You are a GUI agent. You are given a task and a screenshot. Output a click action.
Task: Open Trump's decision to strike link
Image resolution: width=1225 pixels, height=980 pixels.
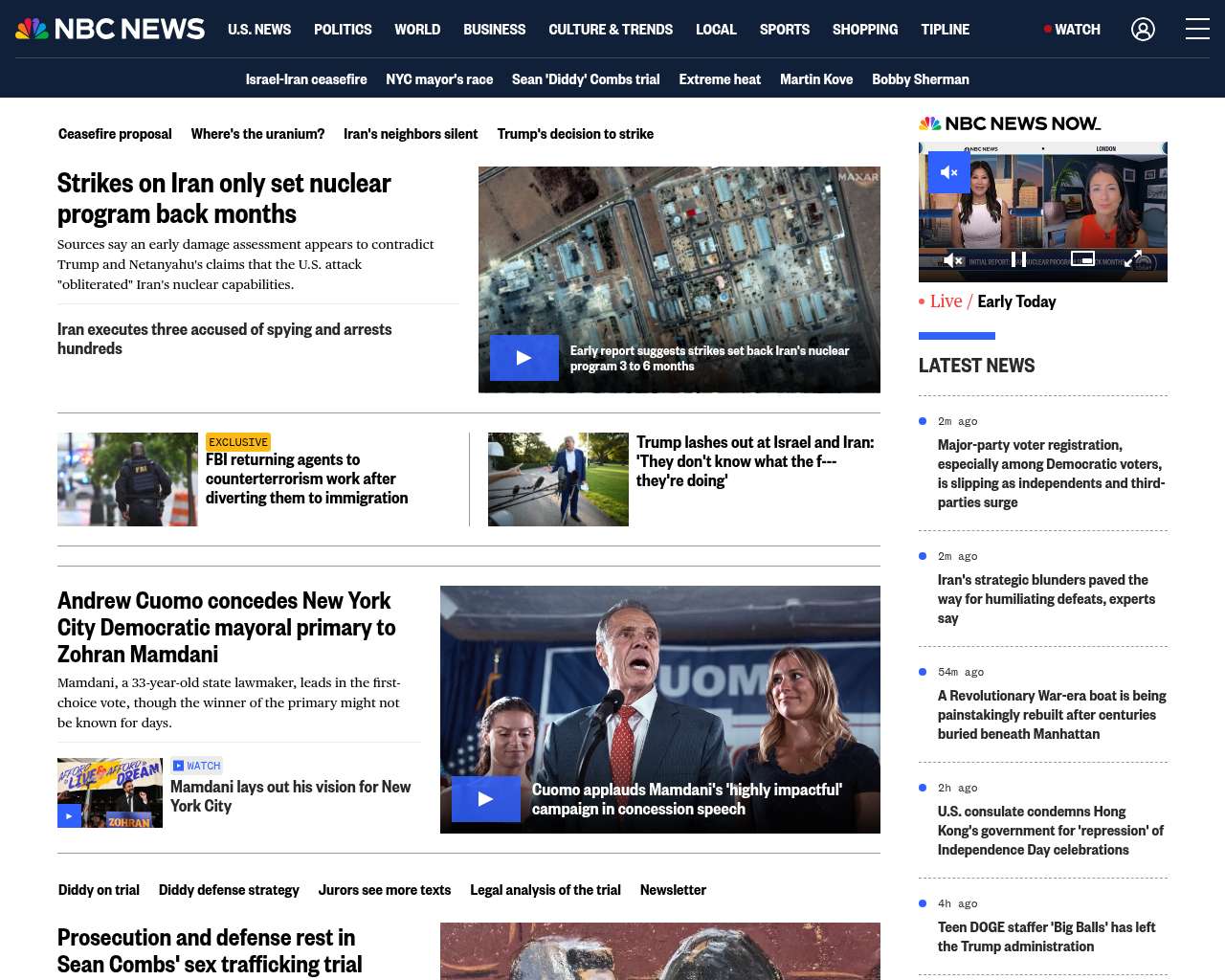point(575,134)
